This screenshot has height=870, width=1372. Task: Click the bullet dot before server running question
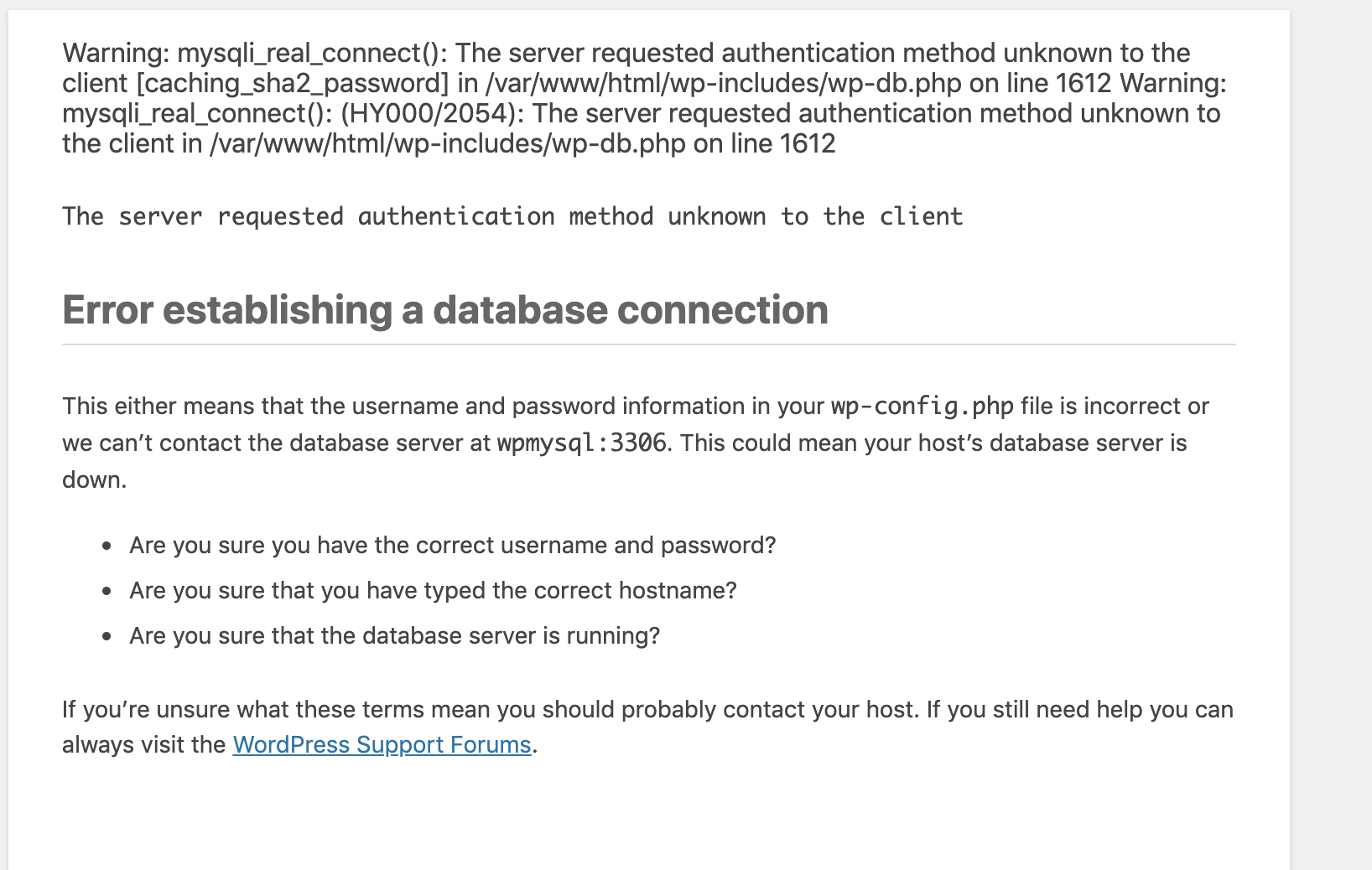[x=107, y=637]
